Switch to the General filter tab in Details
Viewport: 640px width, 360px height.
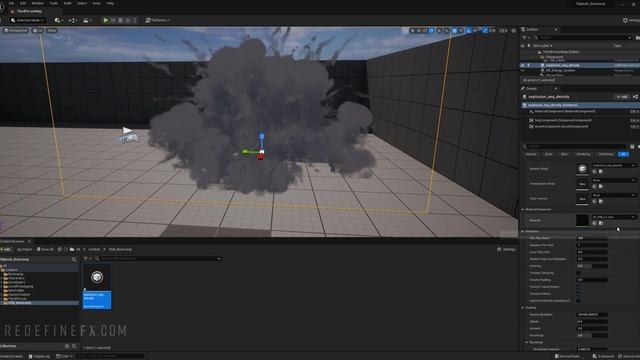coord(531,154)
